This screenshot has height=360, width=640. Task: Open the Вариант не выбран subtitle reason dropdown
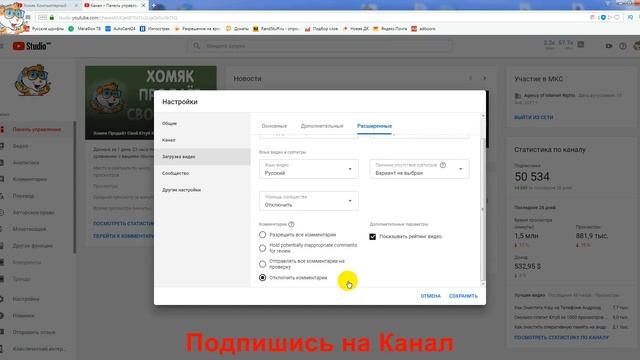419,169
